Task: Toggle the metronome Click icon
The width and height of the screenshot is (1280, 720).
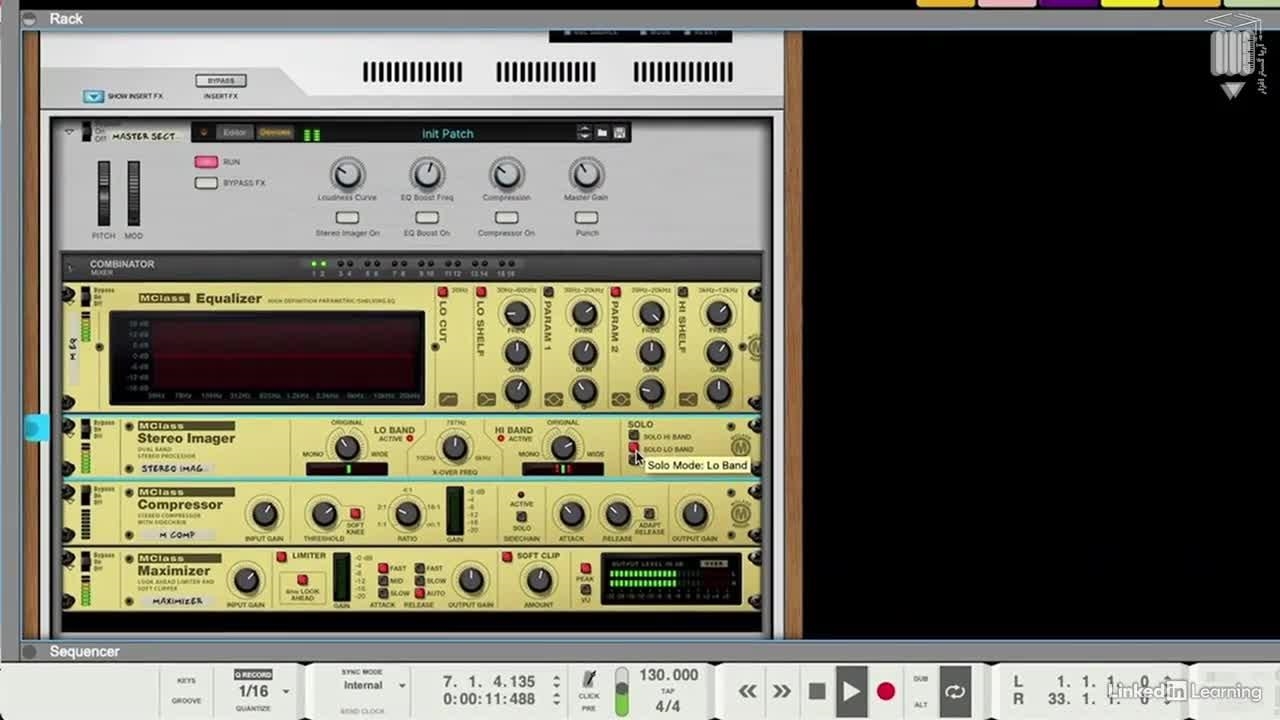Action: click(589, 679)
